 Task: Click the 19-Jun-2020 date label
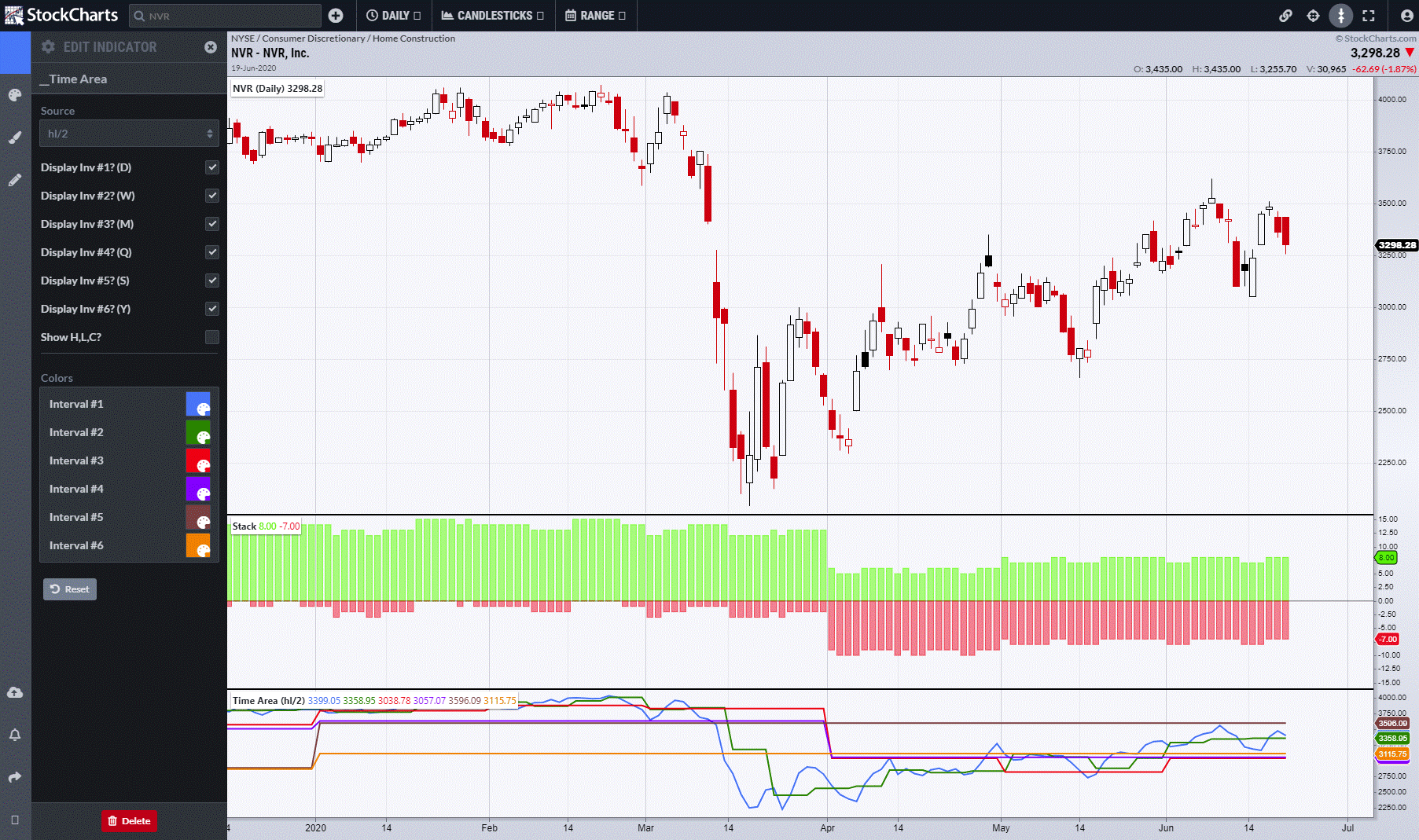point(253,68)
